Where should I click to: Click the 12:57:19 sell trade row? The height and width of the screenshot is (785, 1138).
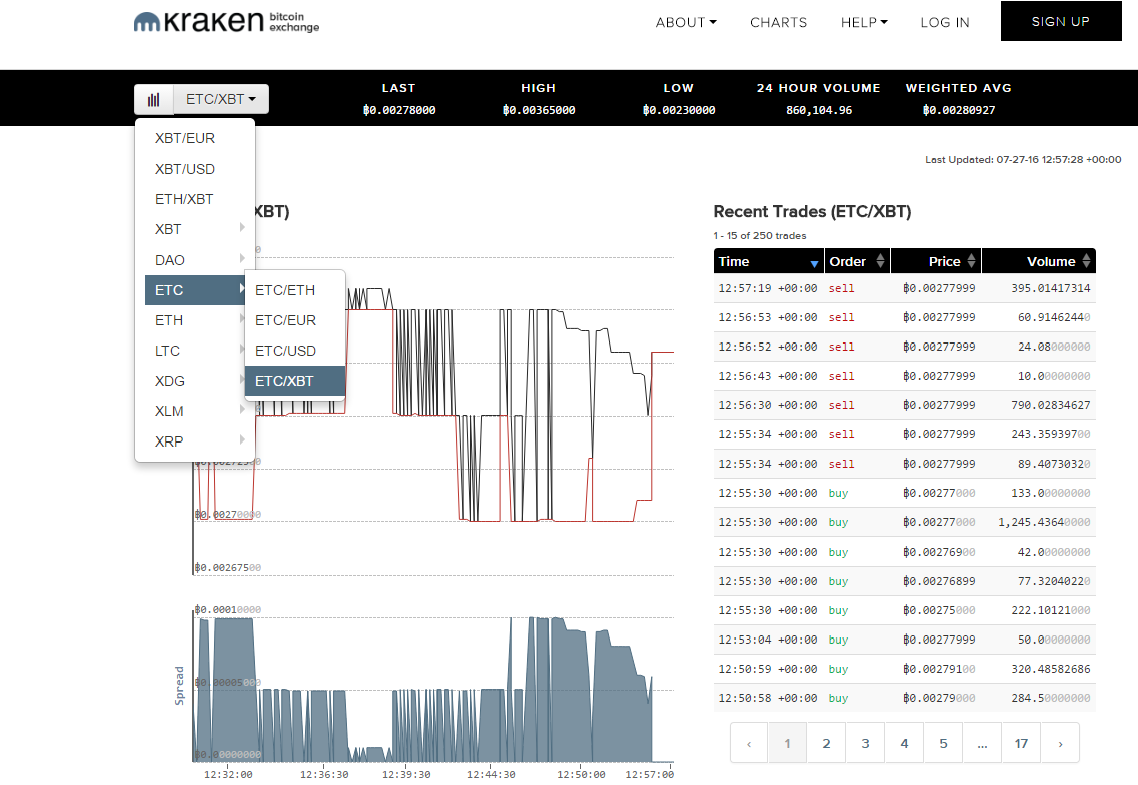click(904, 289)
